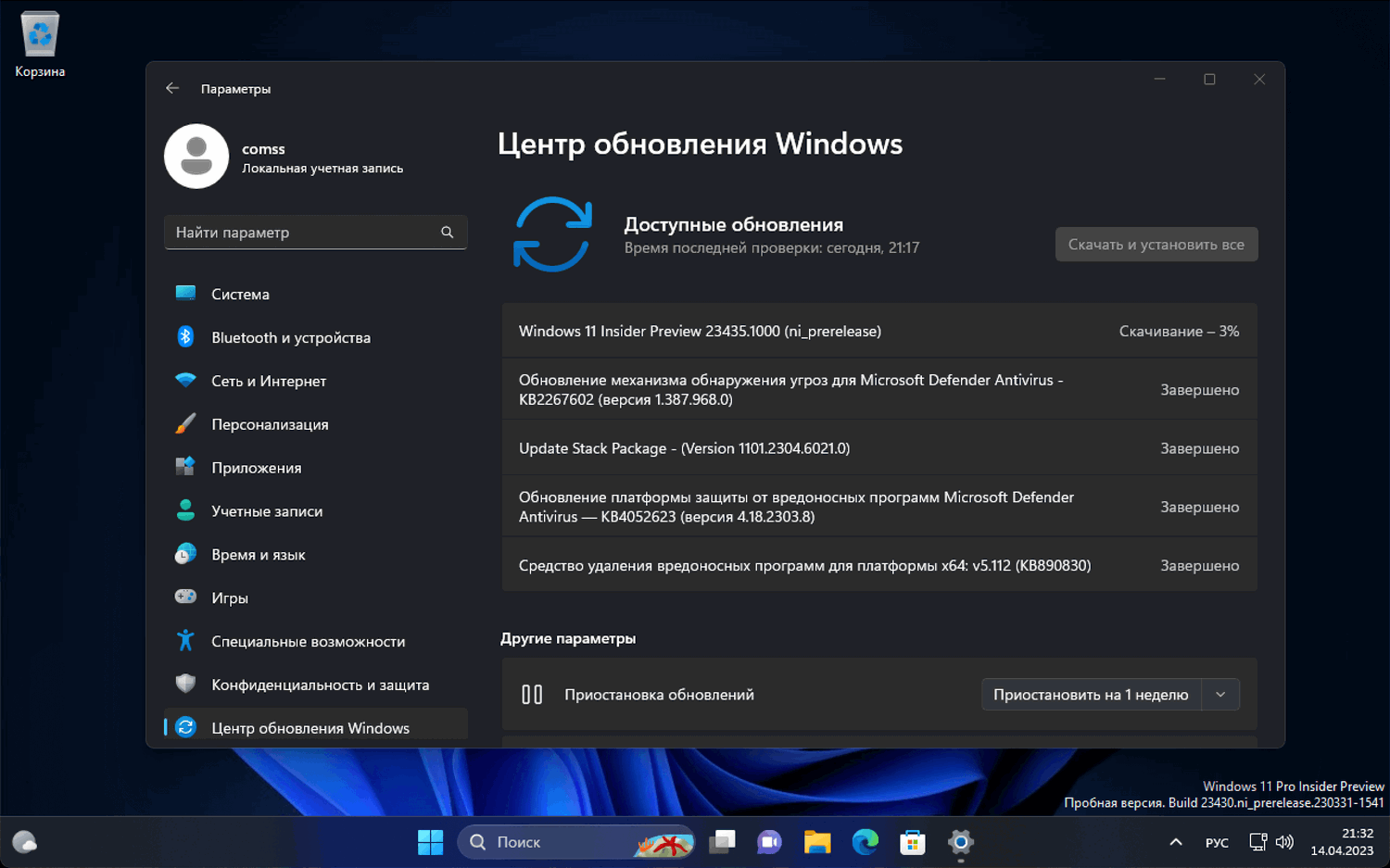The image size is (1390, 868).
Task: Select Центр обновления Windows in sidebar
Action: tap(310, 728)
